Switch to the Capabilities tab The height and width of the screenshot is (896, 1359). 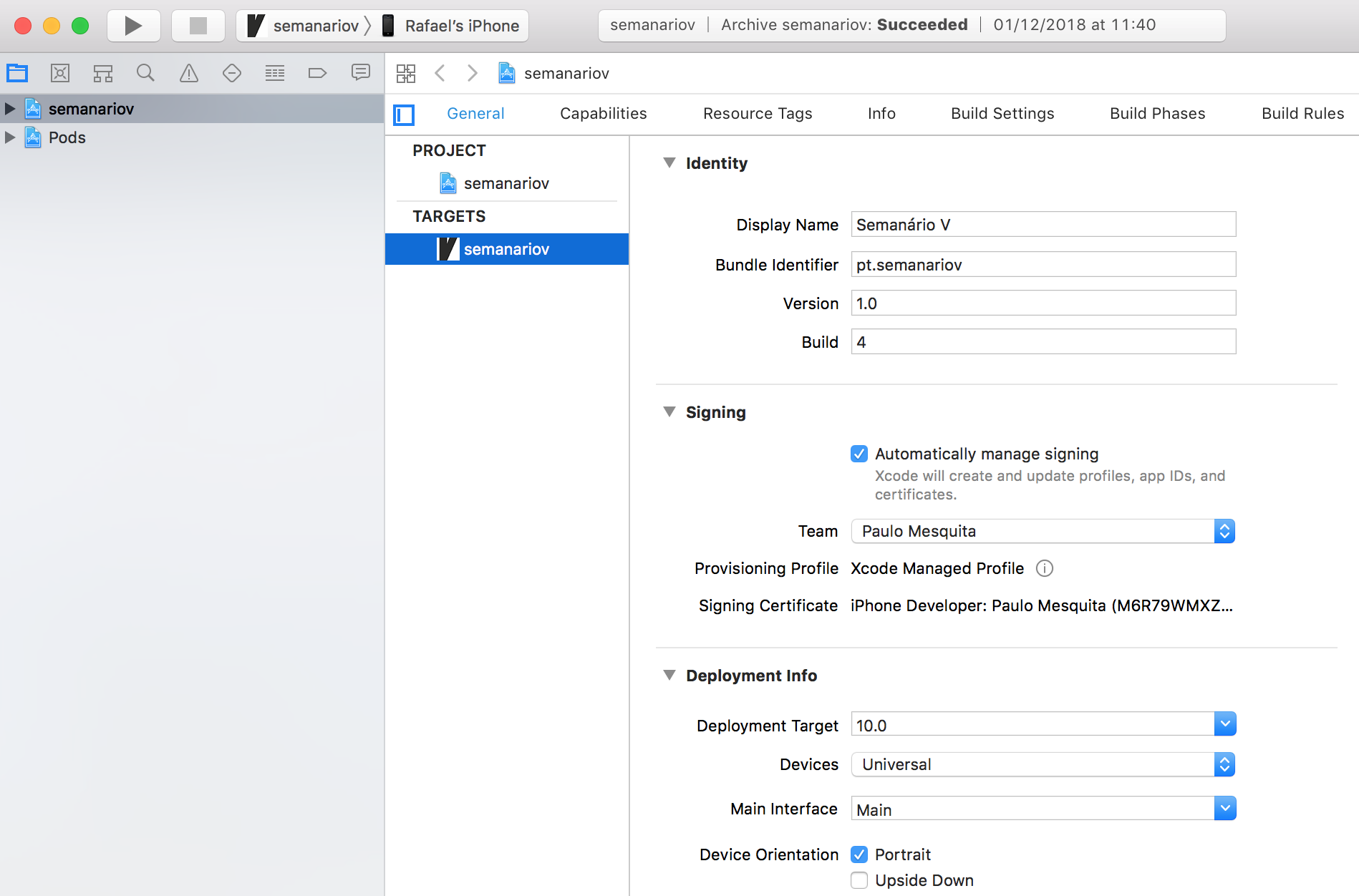pyautogui.click(x=604, y=114)
